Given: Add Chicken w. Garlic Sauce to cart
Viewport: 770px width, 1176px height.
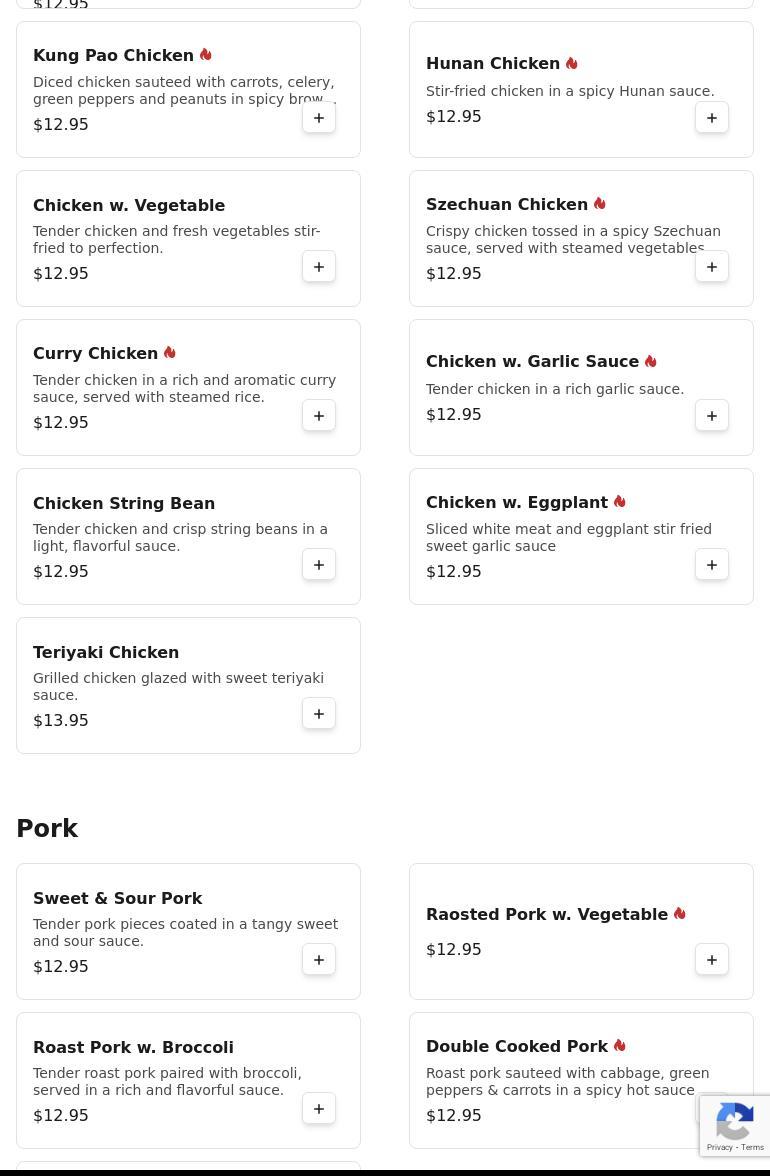Looking at the screenshot, I should (712, 416).
